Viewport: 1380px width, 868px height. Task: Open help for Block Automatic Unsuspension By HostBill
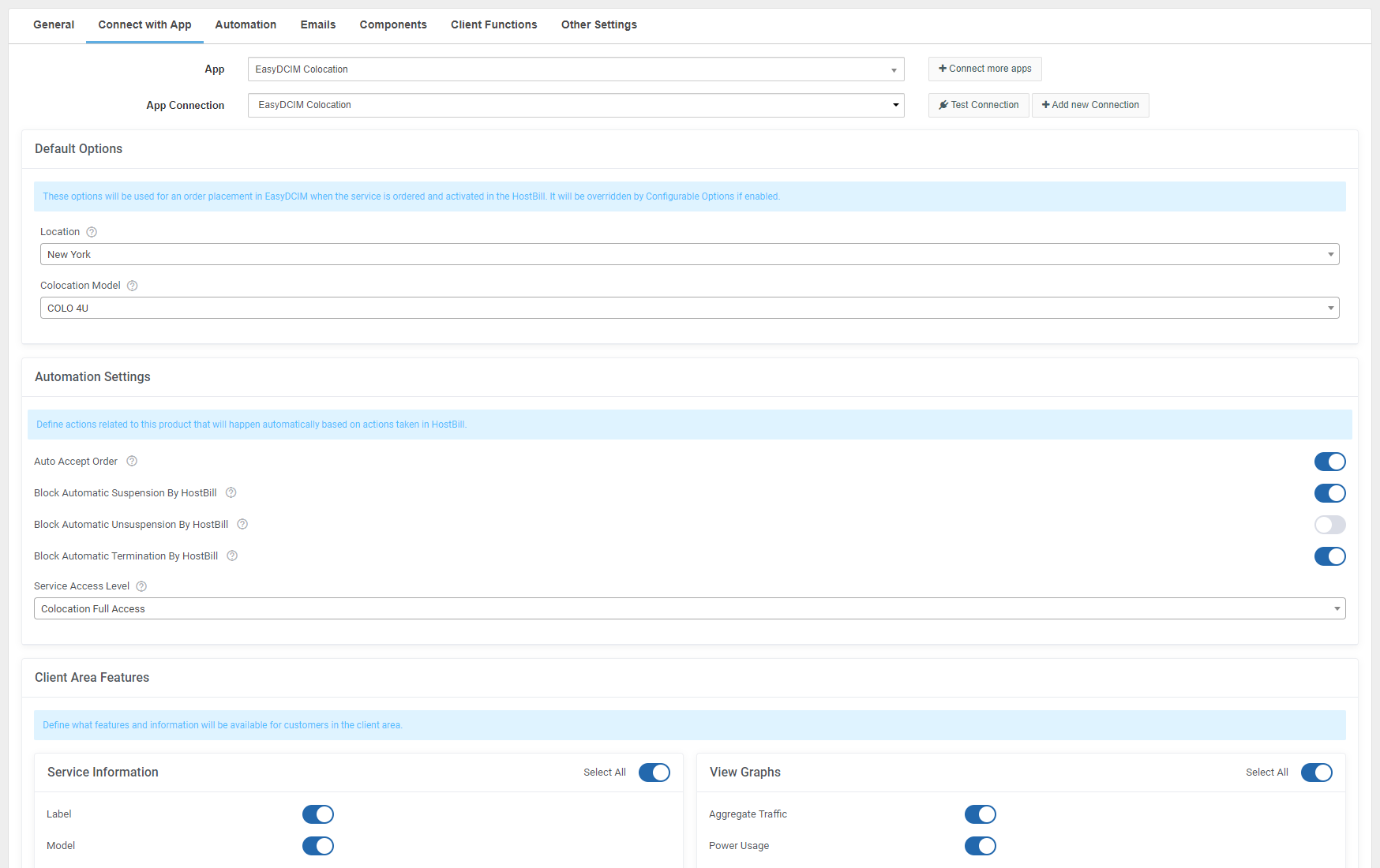(242, 525)
